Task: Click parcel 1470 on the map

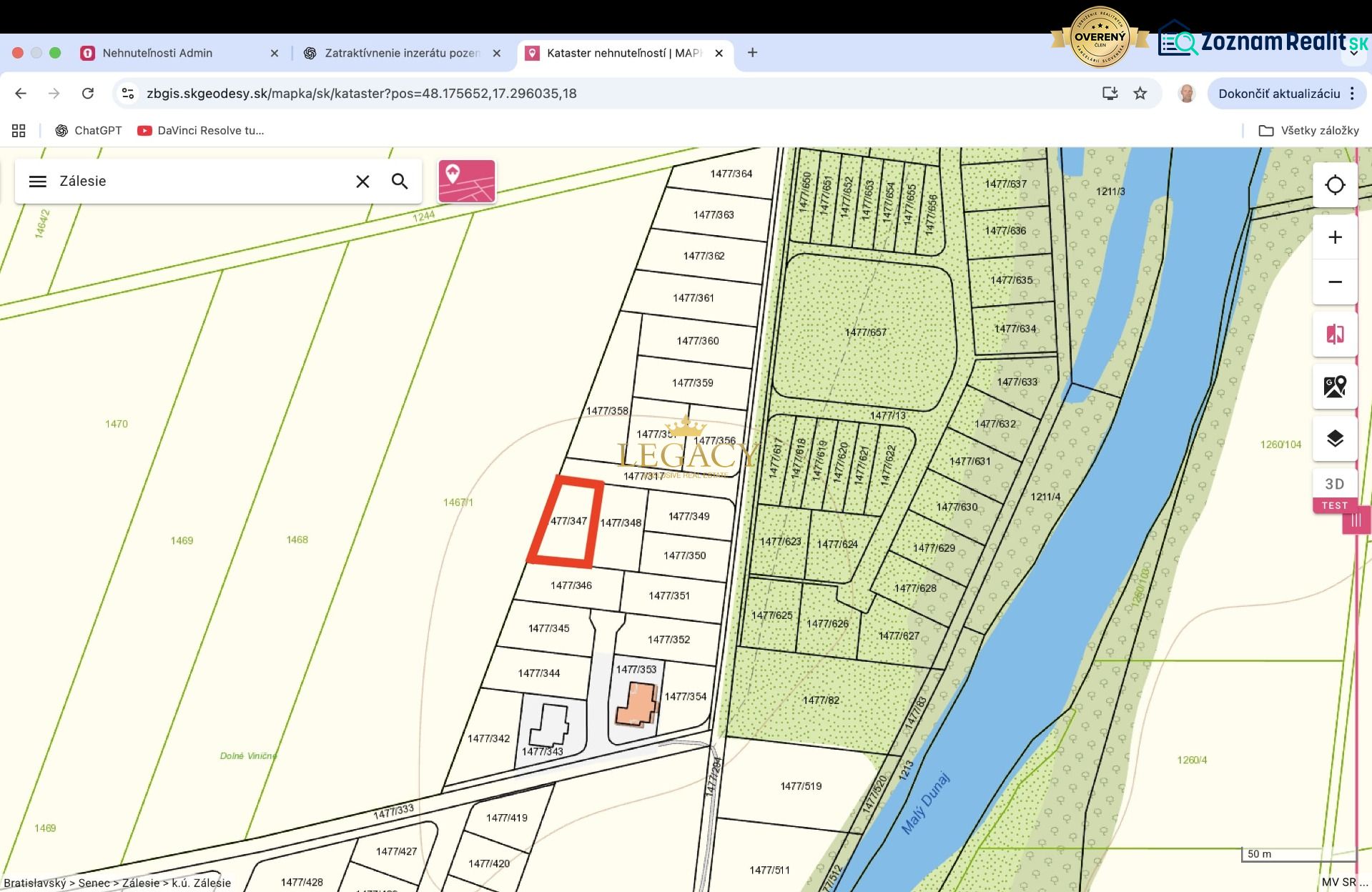Action: [117, 424]
